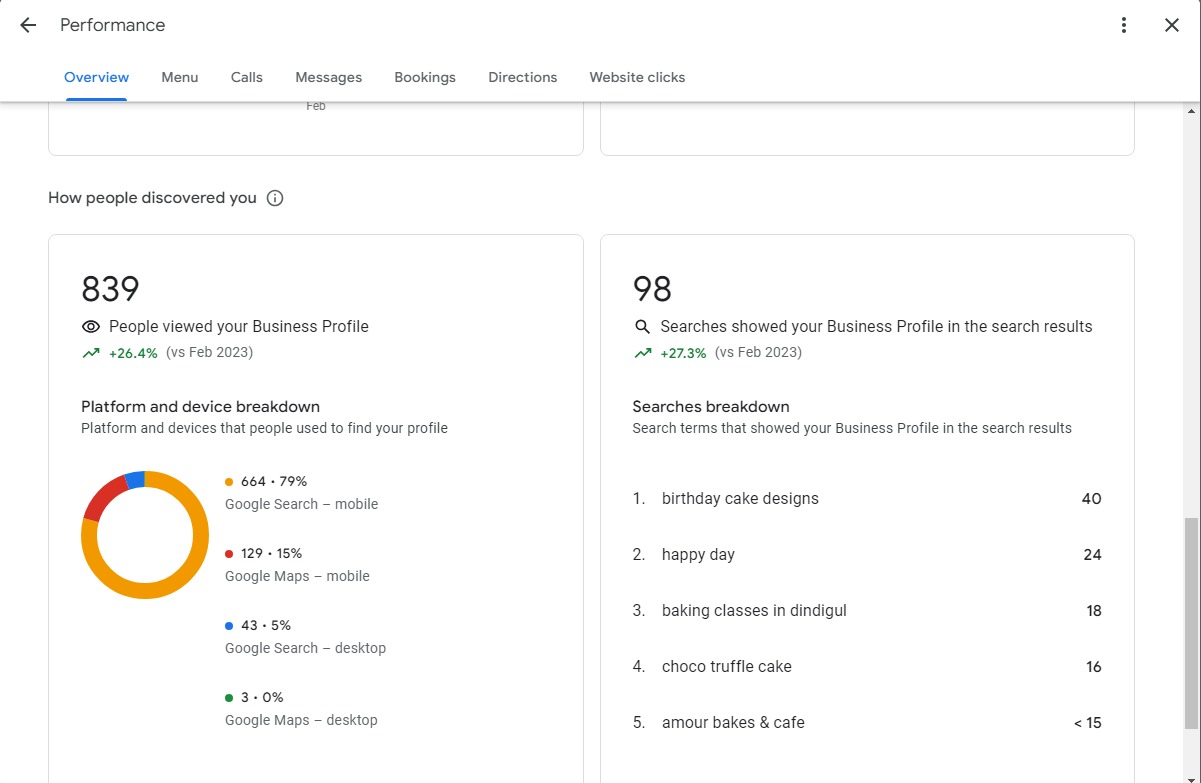
Task: Select the 'choco truffle cake' search term
Action: click(x=727, y=667)
